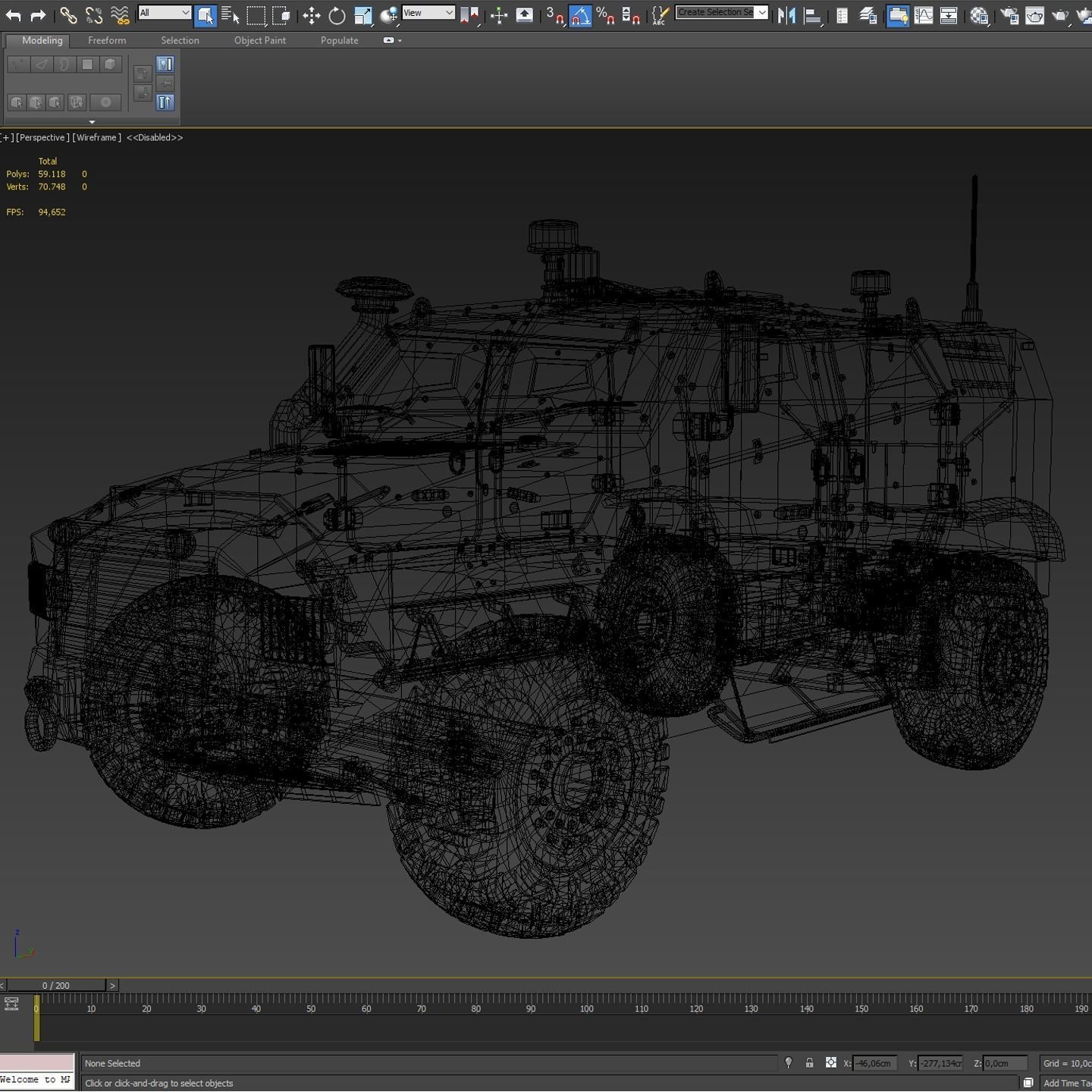Viewport: 1092px width, 1092px height.
Task: Open Render Setup dialog
Action: 1009,14
